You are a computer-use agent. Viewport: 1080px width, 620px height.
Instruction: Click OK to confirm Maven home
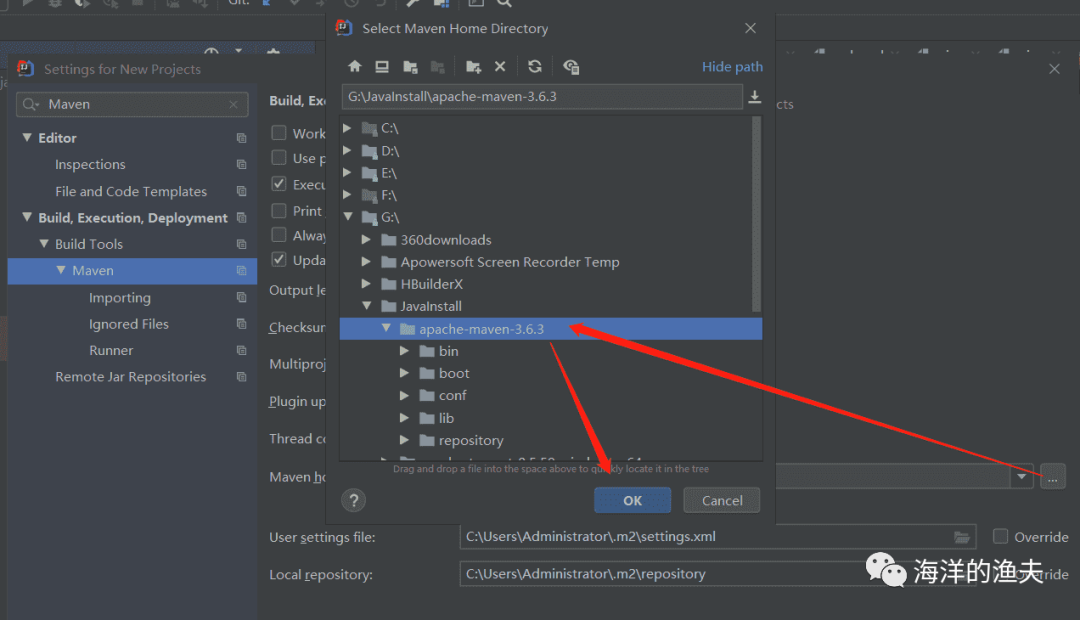tap(632, 500)
